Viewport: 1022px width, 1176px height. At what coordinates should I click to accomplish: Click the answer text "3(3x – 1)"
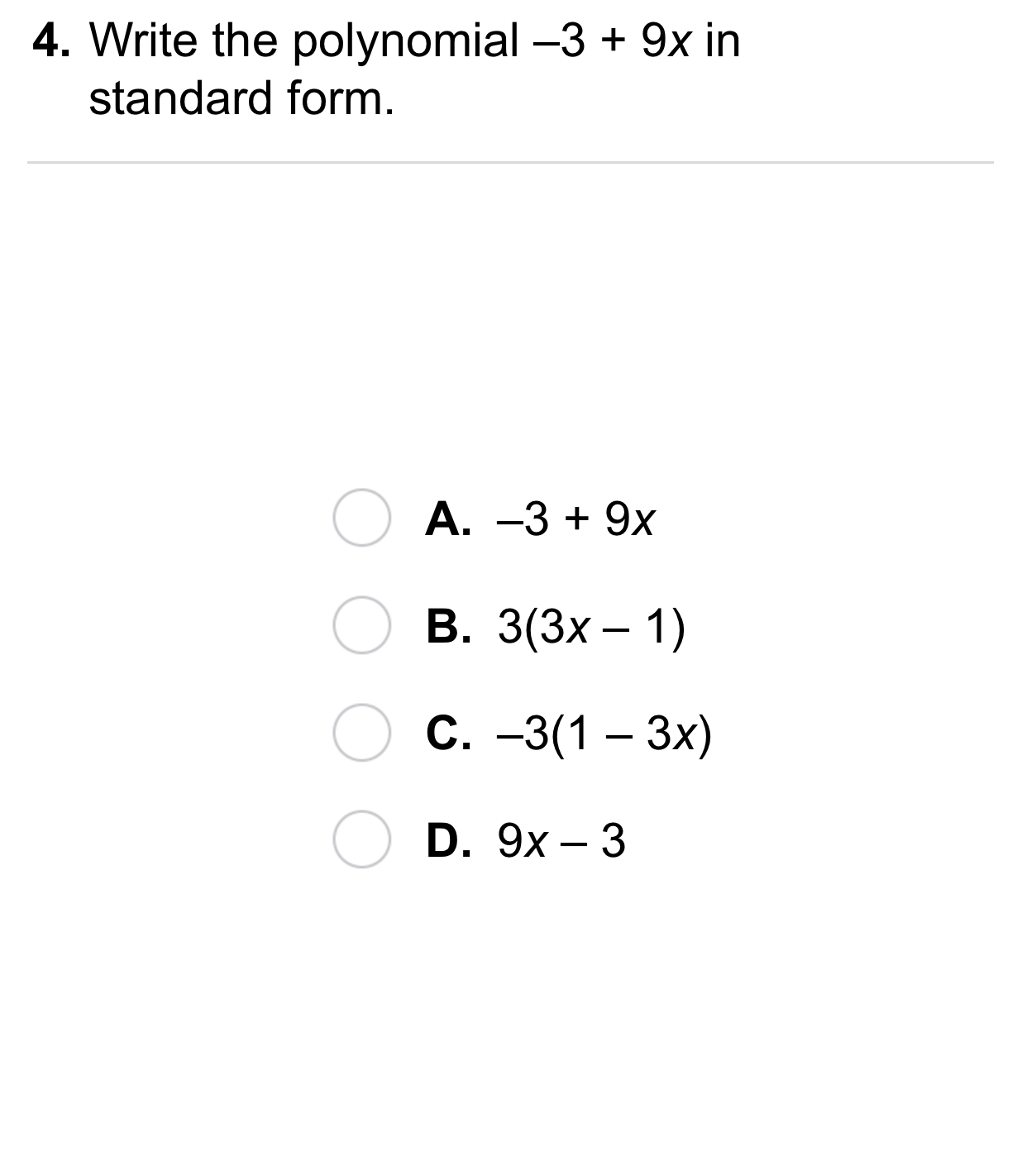click(x=591, y=628)
